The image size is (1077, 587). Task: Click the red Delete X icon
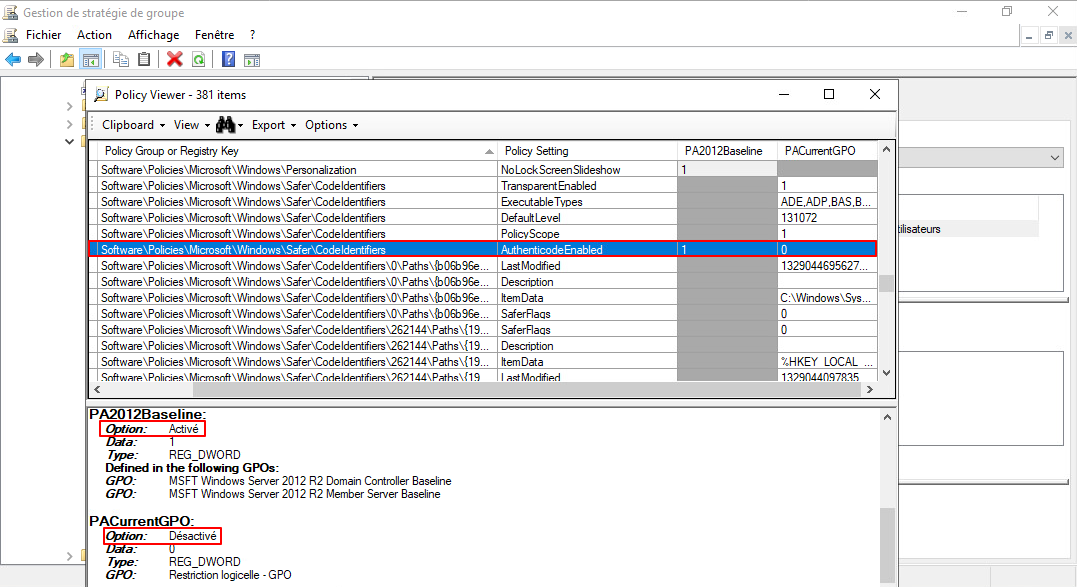(174, 60)
